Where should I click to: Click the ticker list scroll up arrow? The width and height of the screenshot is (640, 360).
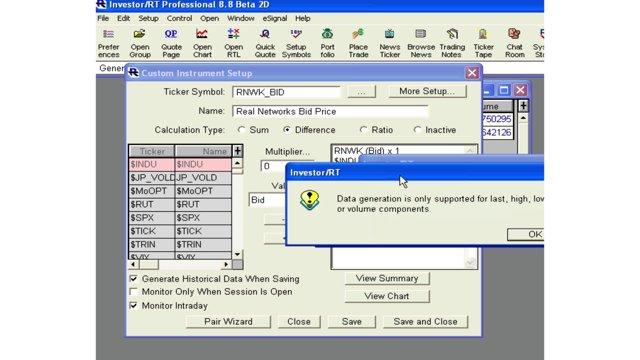(238, 163)
